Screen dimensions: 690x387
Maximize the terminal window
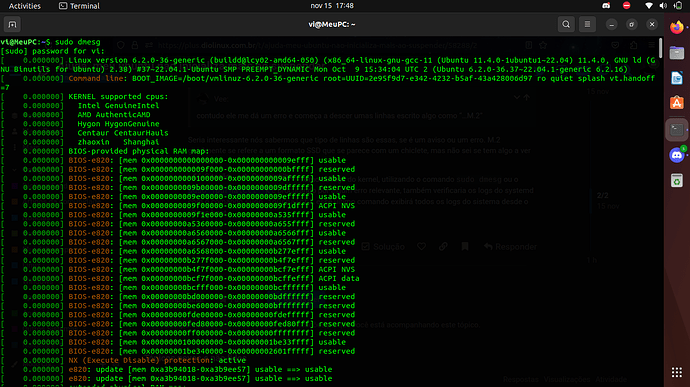tap(631, 25)
